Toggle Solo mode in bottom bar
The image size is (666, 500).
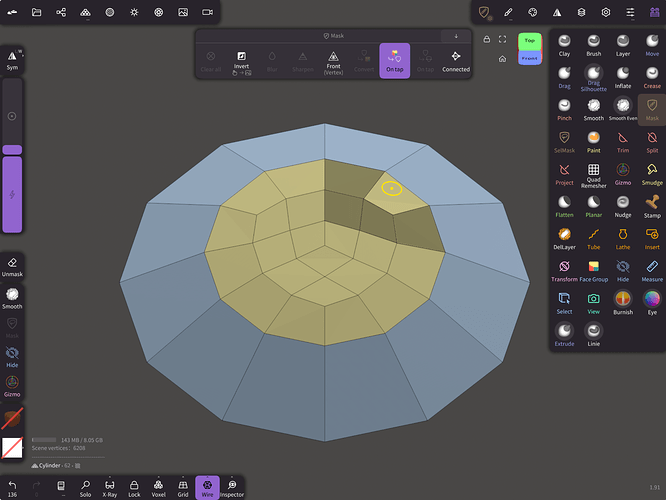tap(85, 488)
